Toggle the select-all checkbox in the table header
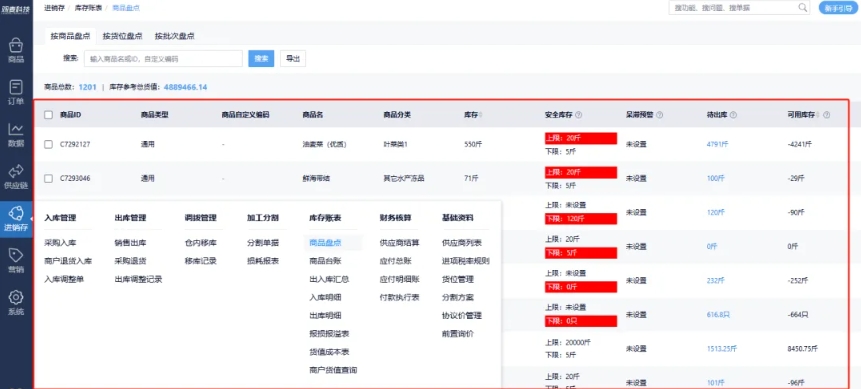This screenshot has width=861, height=389. point(48,115)
